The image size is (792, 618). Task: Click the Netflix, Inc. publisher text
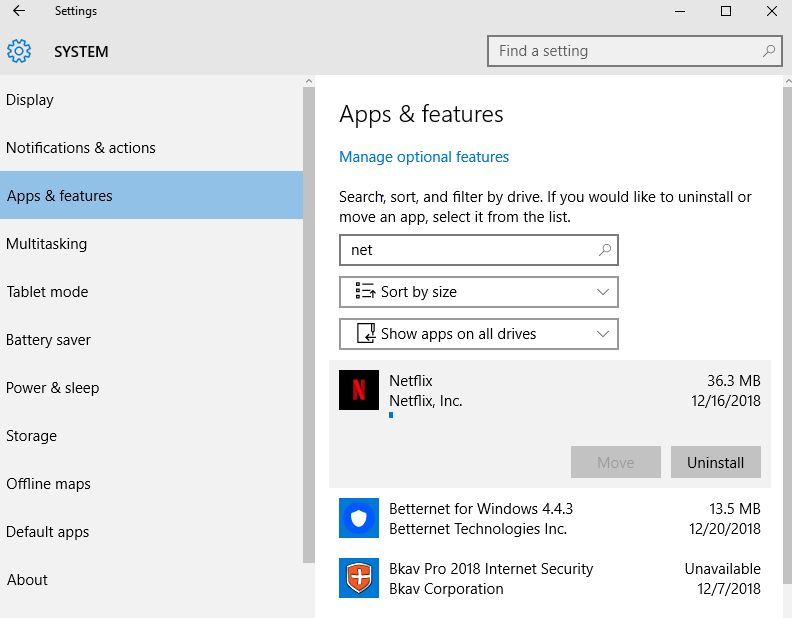pos(425,401)
